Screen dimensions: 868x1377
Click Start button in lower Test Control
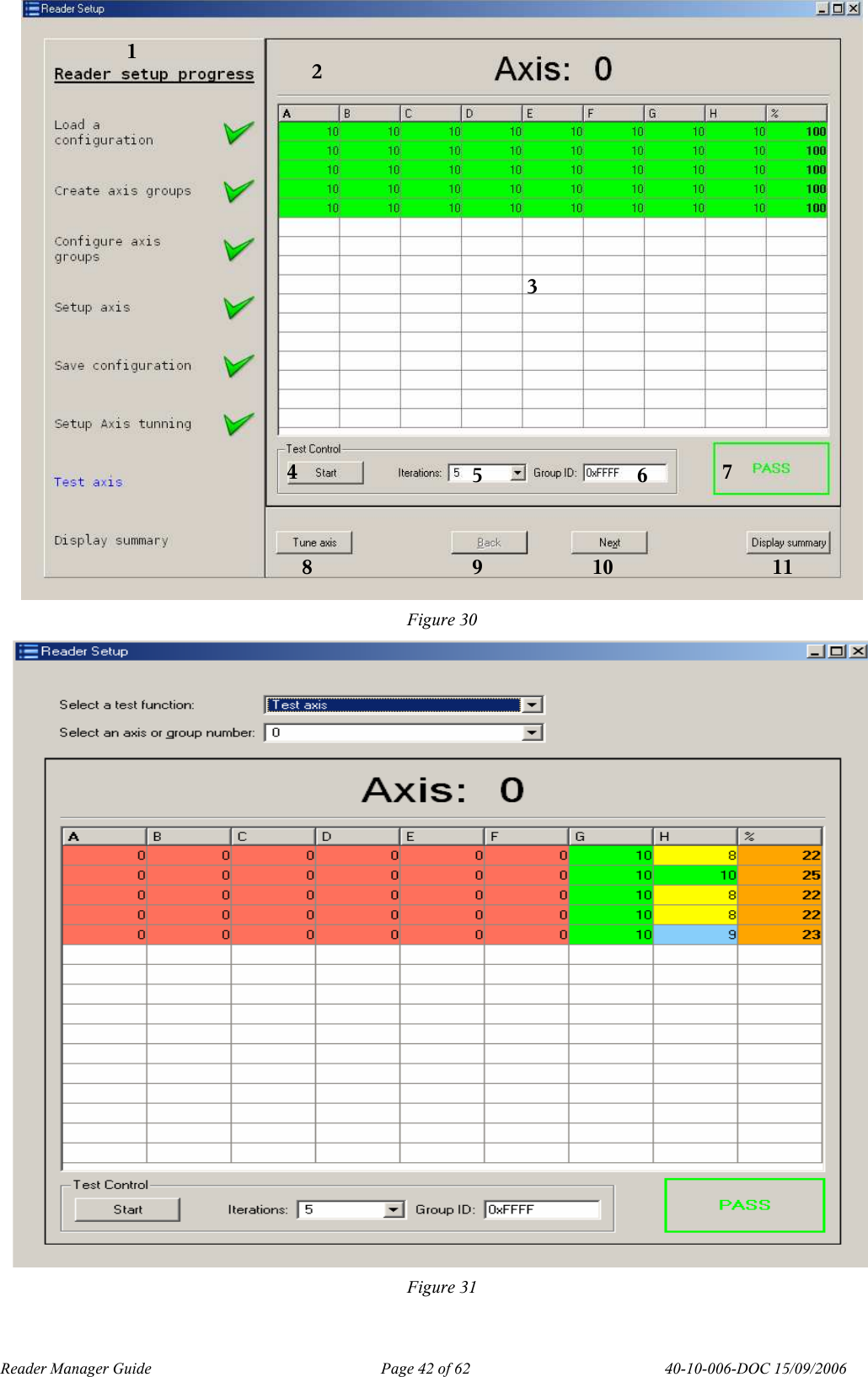coord(127,1209)
